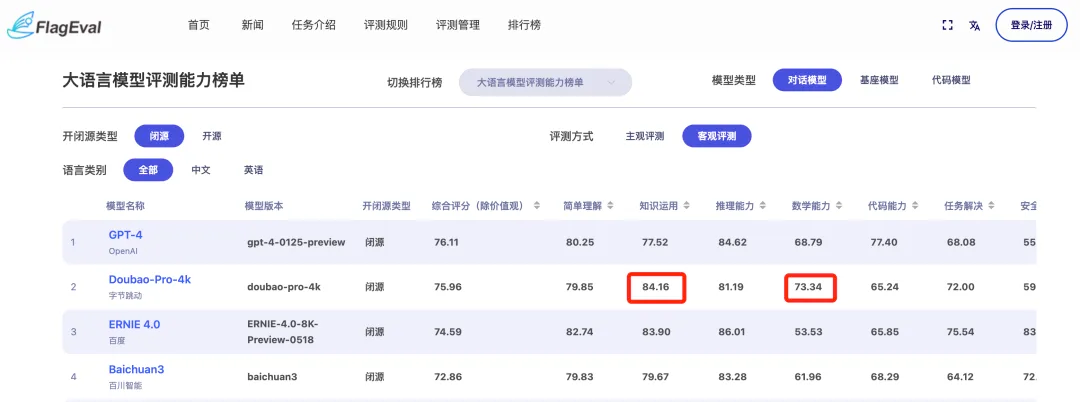Open the language translation icon

click(x=974, y=25)
